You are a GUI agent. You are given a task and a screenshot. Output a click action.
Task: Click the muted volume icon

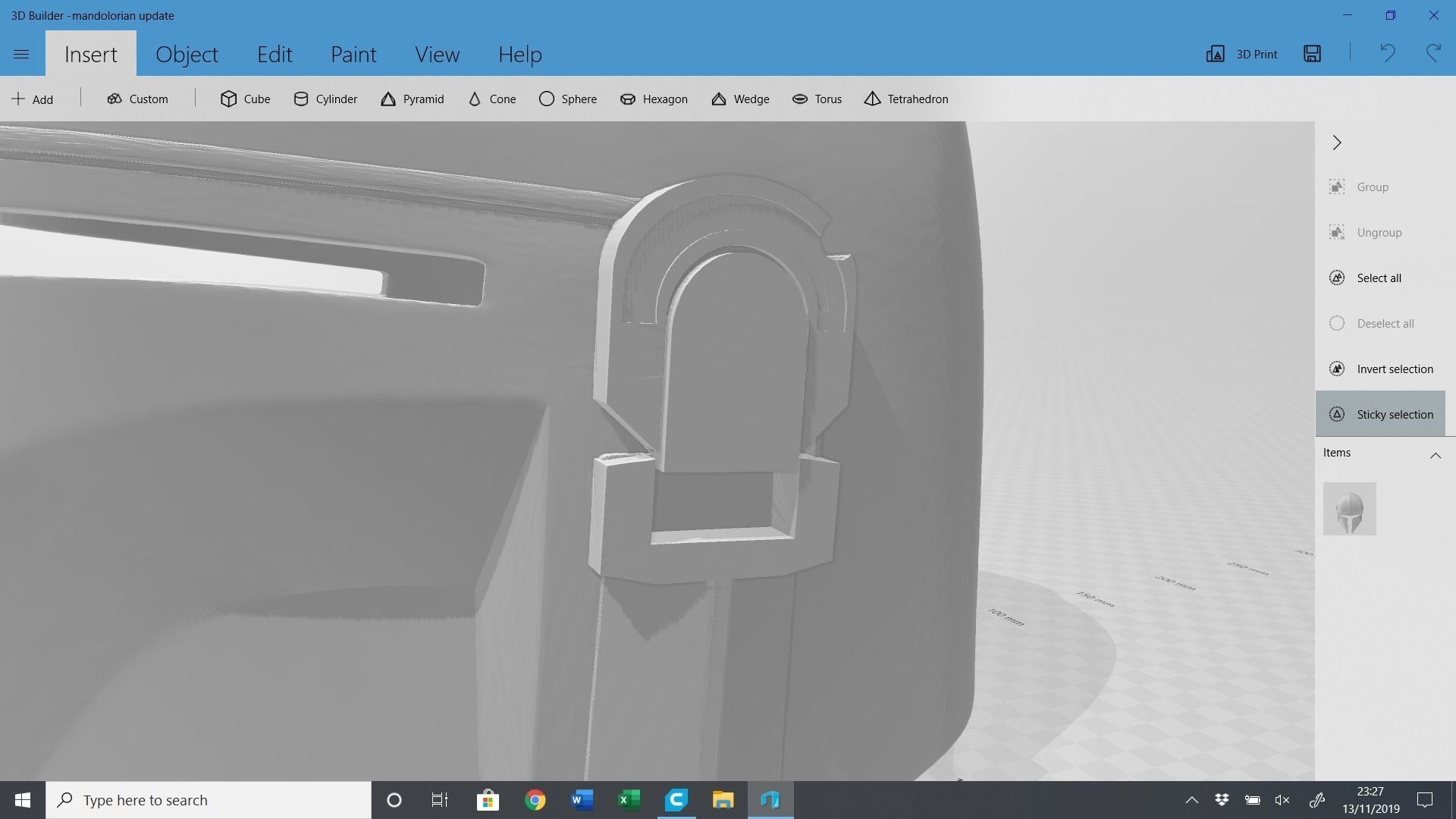click(x=1282, y=800)
